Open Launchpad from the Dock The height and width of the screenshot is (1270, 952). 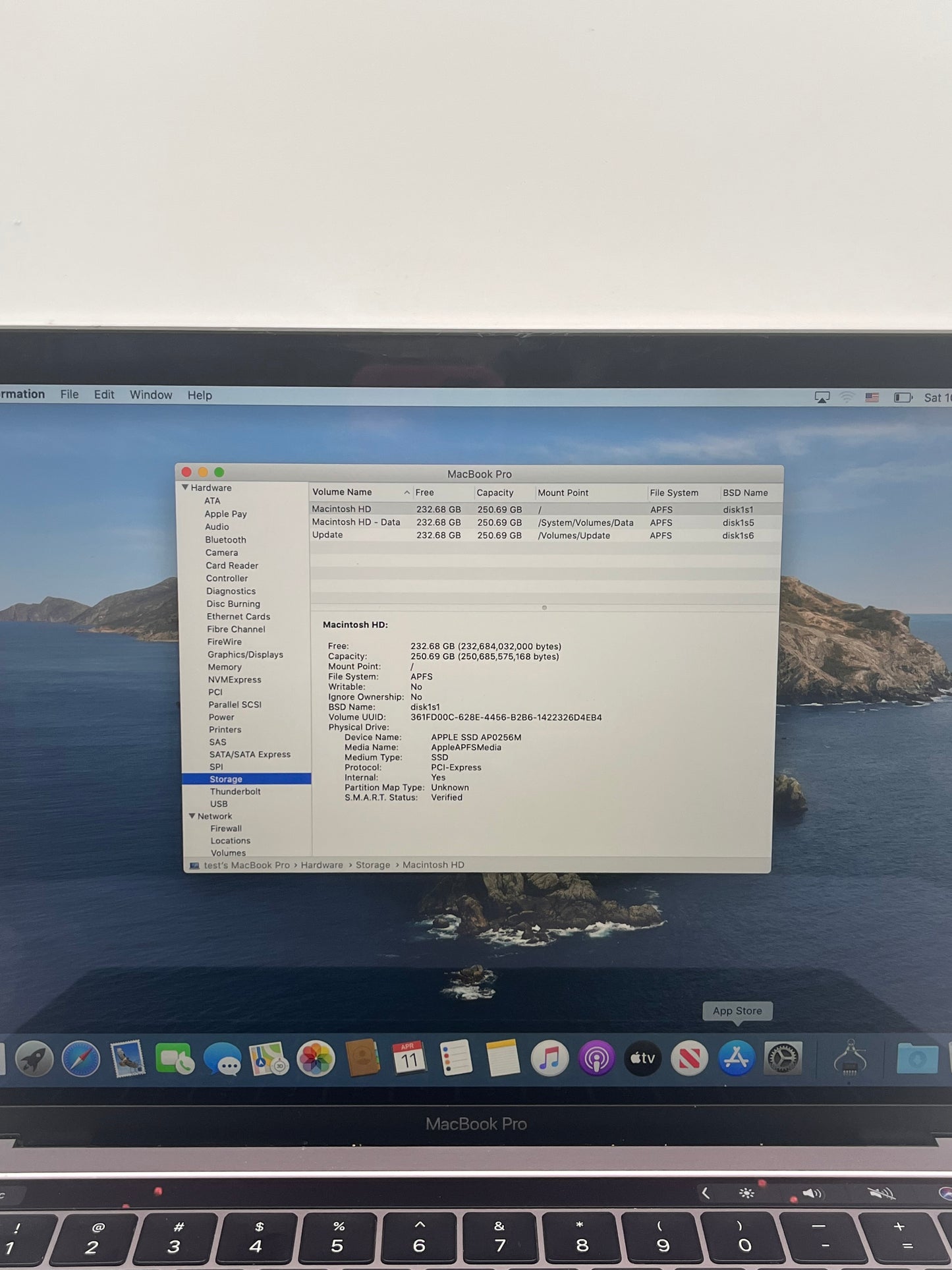(34, 1059)
